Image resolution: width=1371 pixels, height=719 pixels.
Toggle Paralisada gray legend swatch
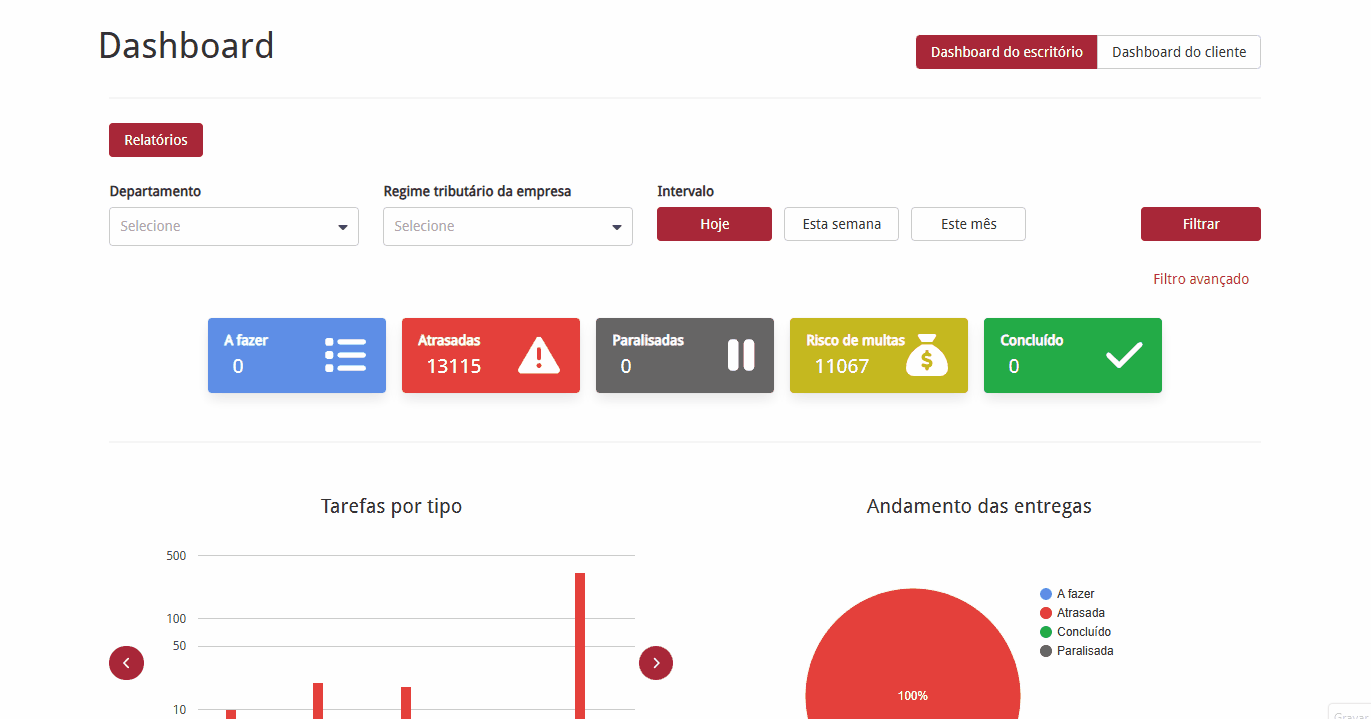tap(1046, 651)
